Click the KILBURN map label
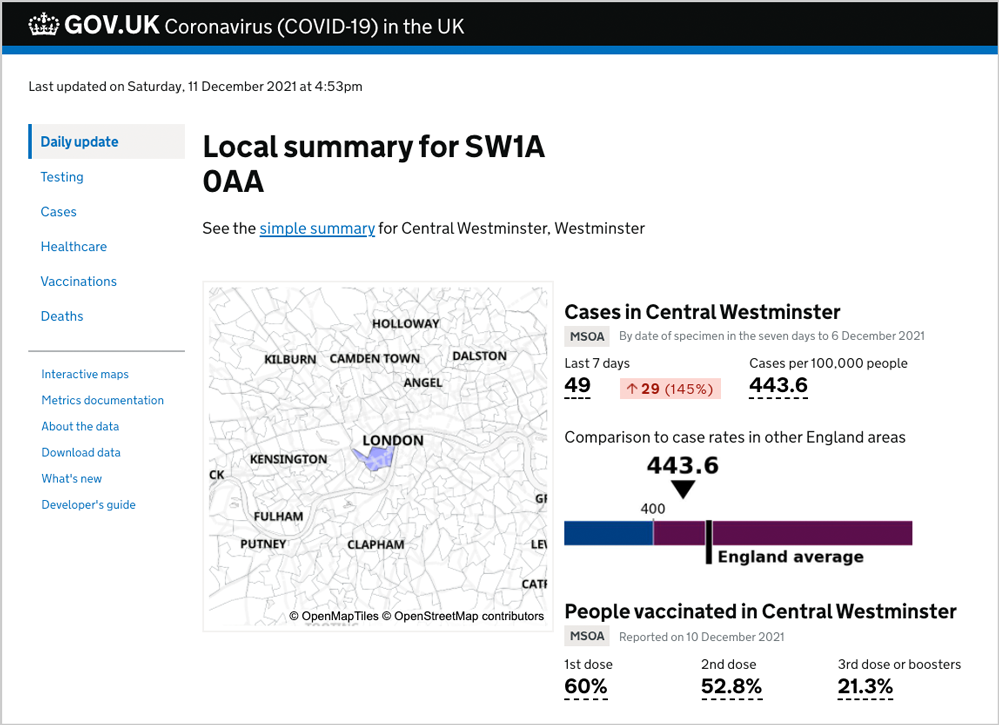Image resolution: width=999 pixels, height=725 pixels. tap(290, 359)
